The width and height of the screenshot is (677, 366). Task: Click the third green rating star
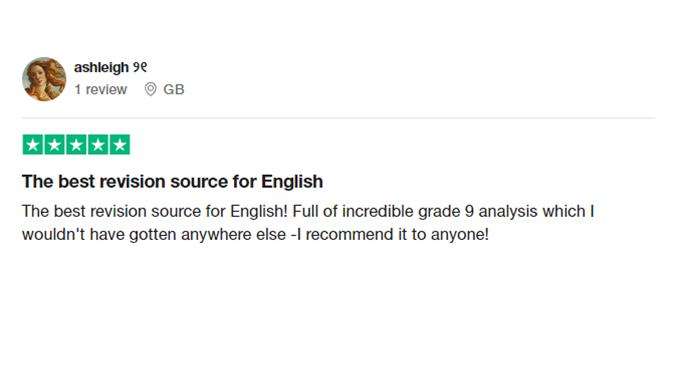pos(76,145)
